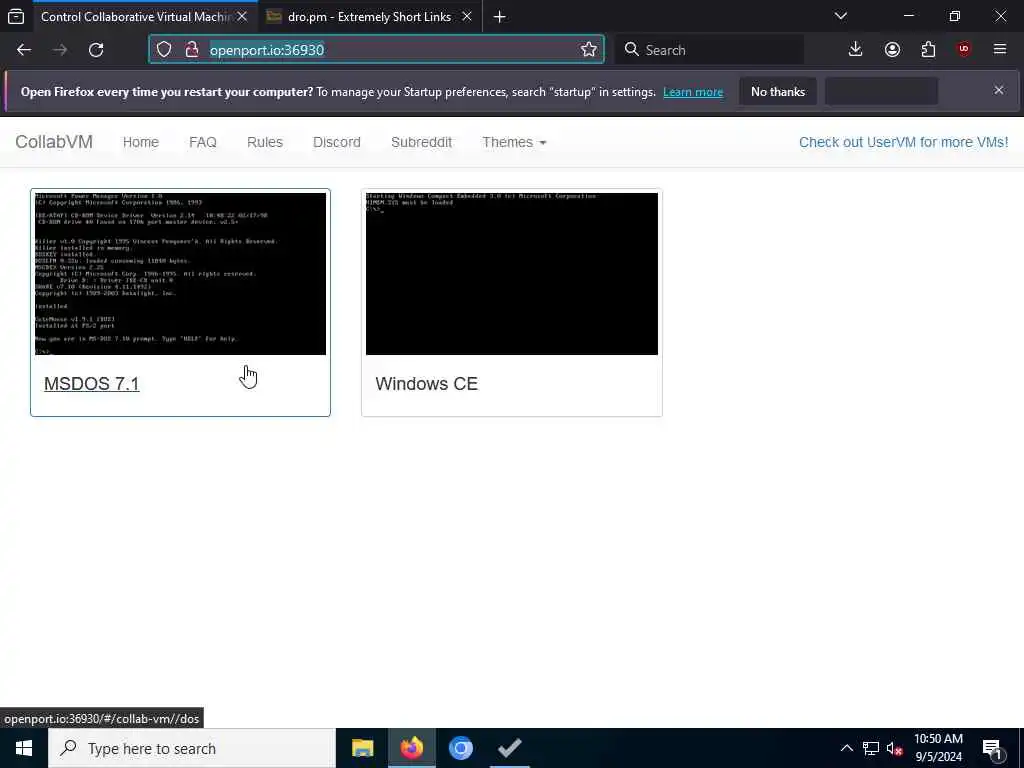
Task: Open the Action Center notifications icon
Action: [x=993, y=748]
